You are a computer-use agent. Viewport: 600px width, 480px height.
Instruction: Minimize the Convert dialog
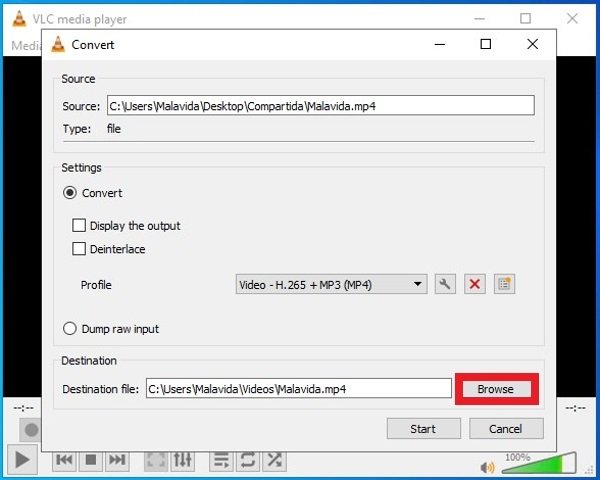440,44
